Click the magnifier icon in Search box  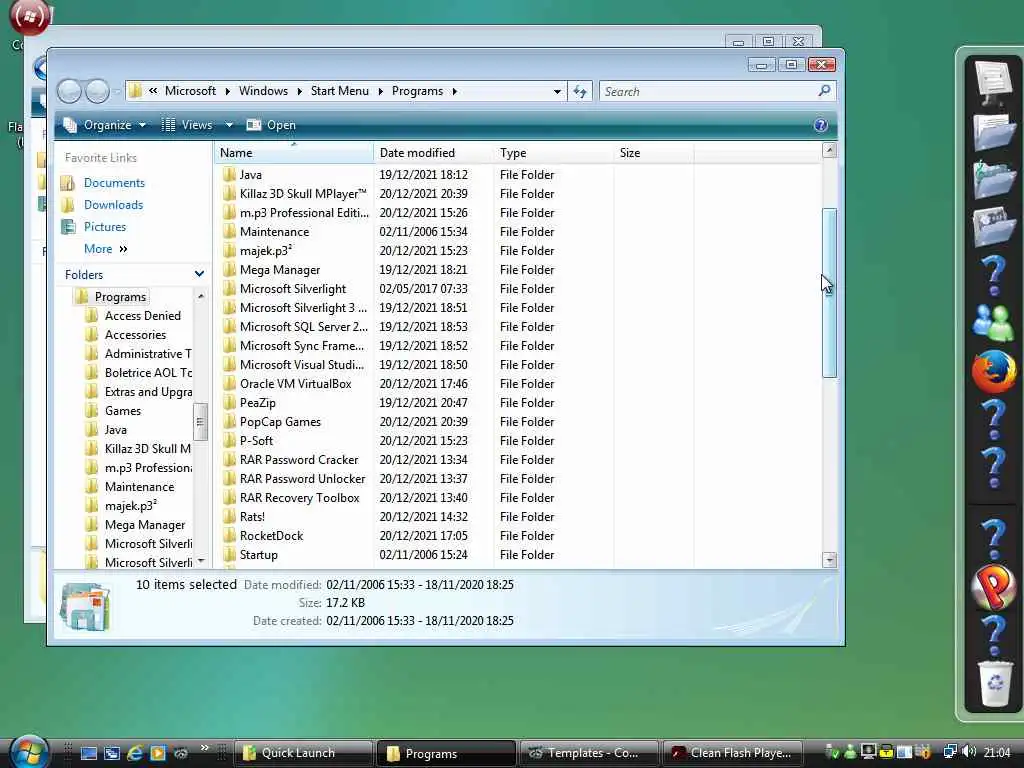point(824,91)
